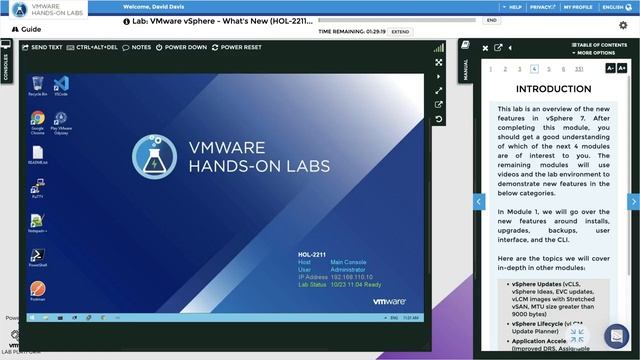Go to manual page 3
Screen dimensions: 640x360
tap(520, 69)
